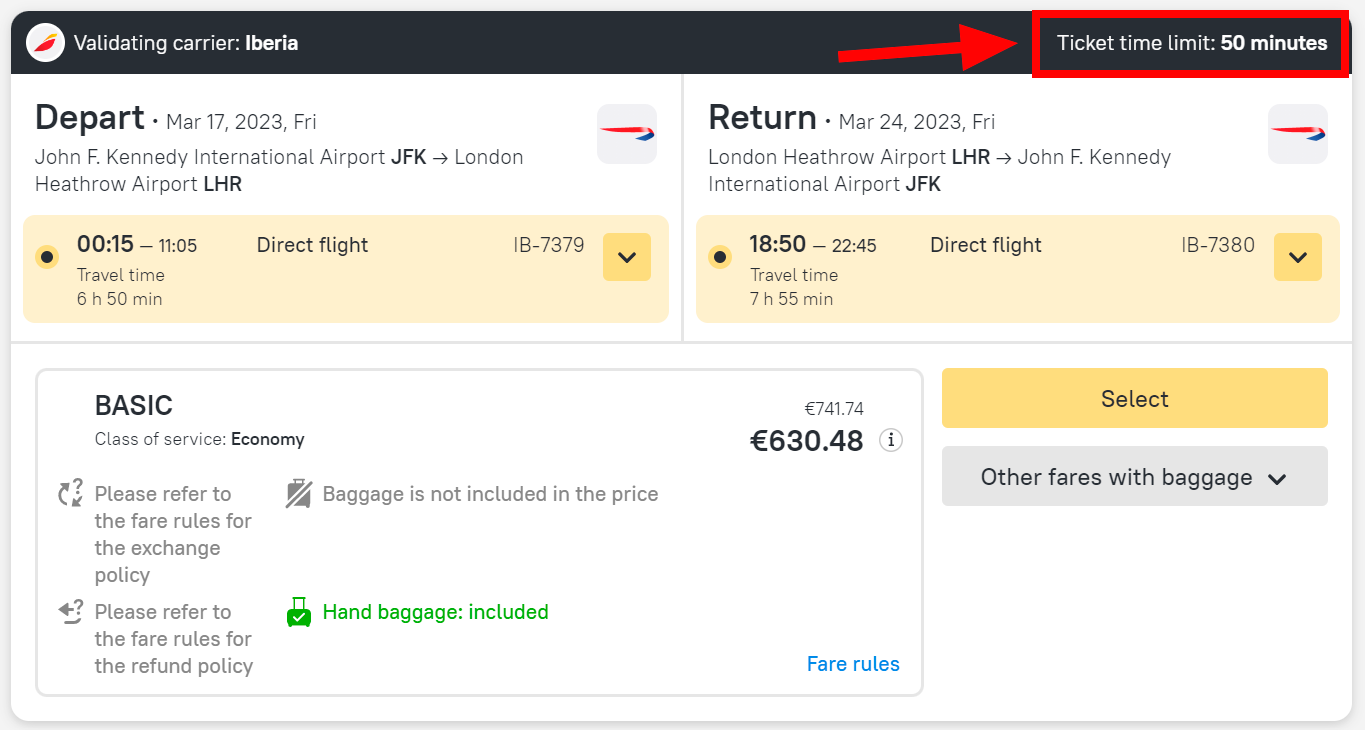This screenshot has width=1365, height=730.
Task: Select the 18:50 return flight radio button
Action: 720,257
